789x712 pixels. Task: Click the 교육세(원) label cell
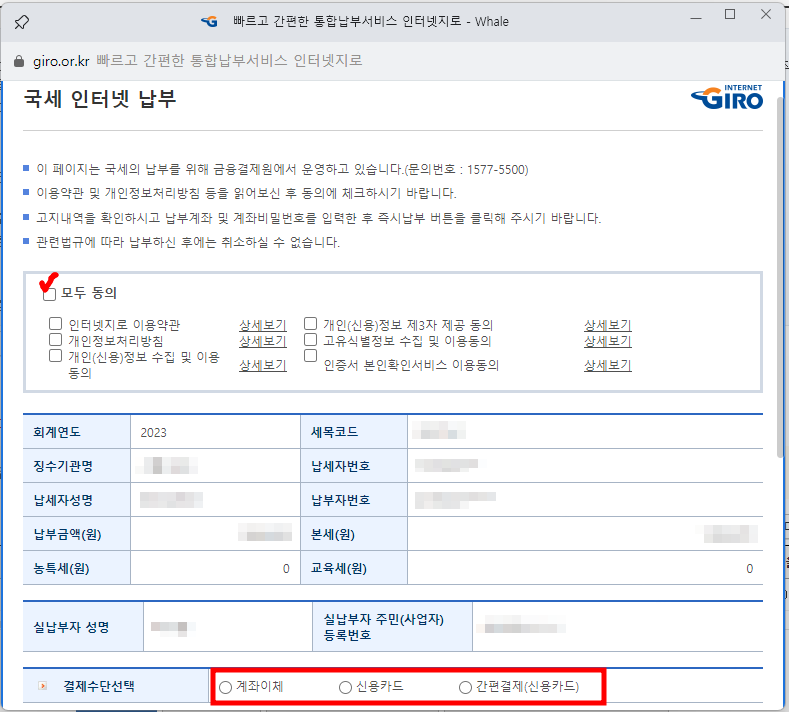tap(354, 568)
